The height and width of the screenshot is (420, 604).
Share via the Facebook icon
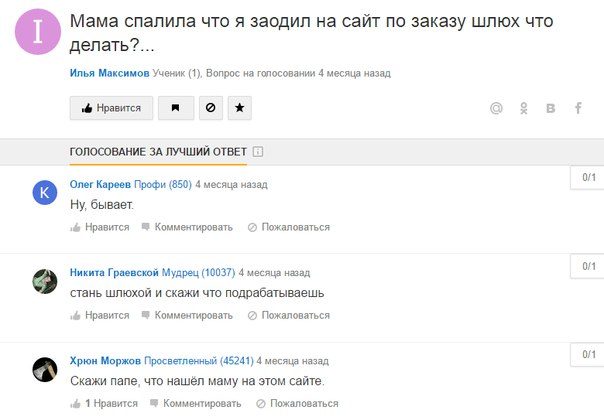pos(577,108)
